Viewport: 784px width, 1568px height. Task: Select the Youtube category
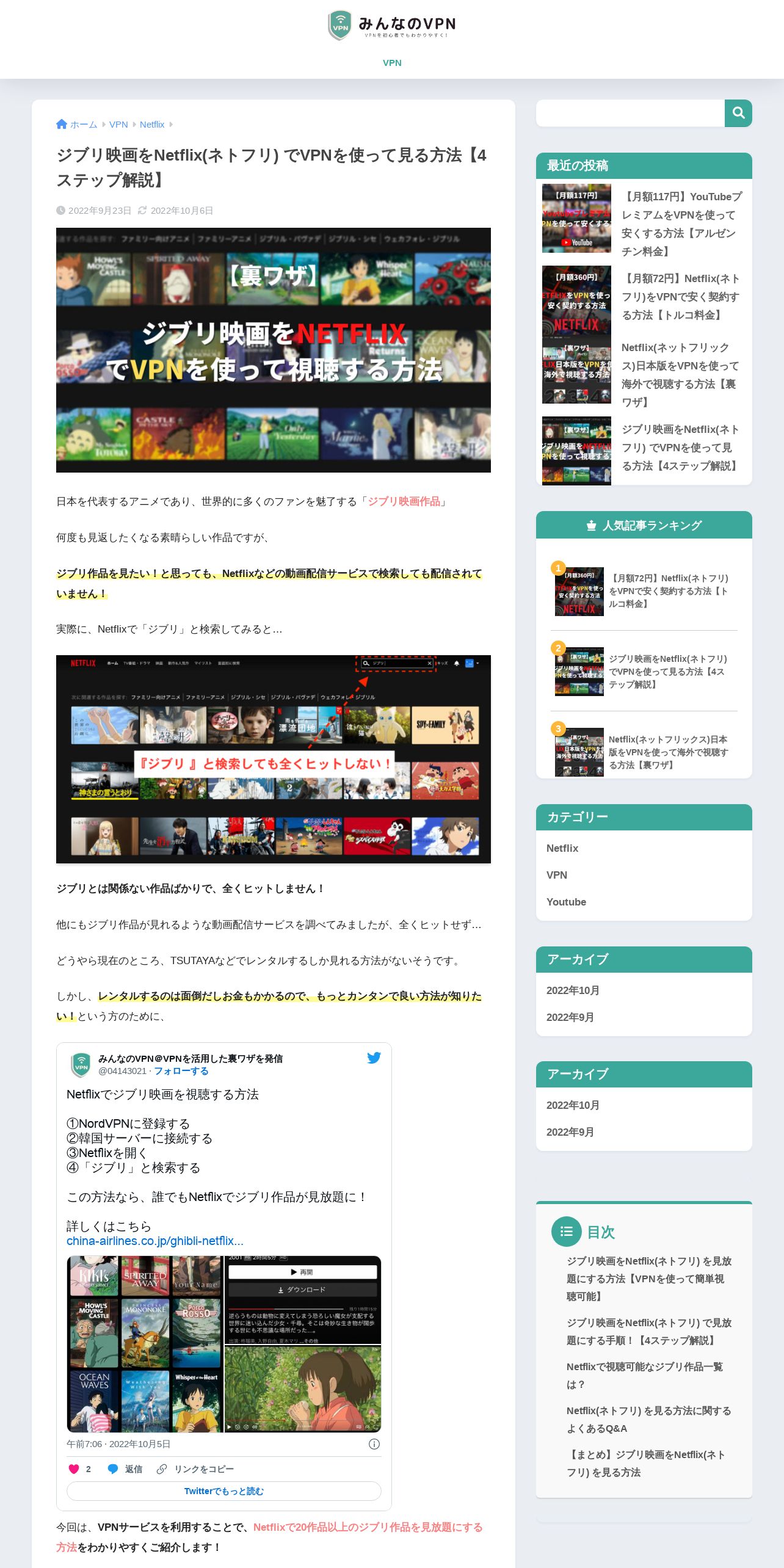566,902
